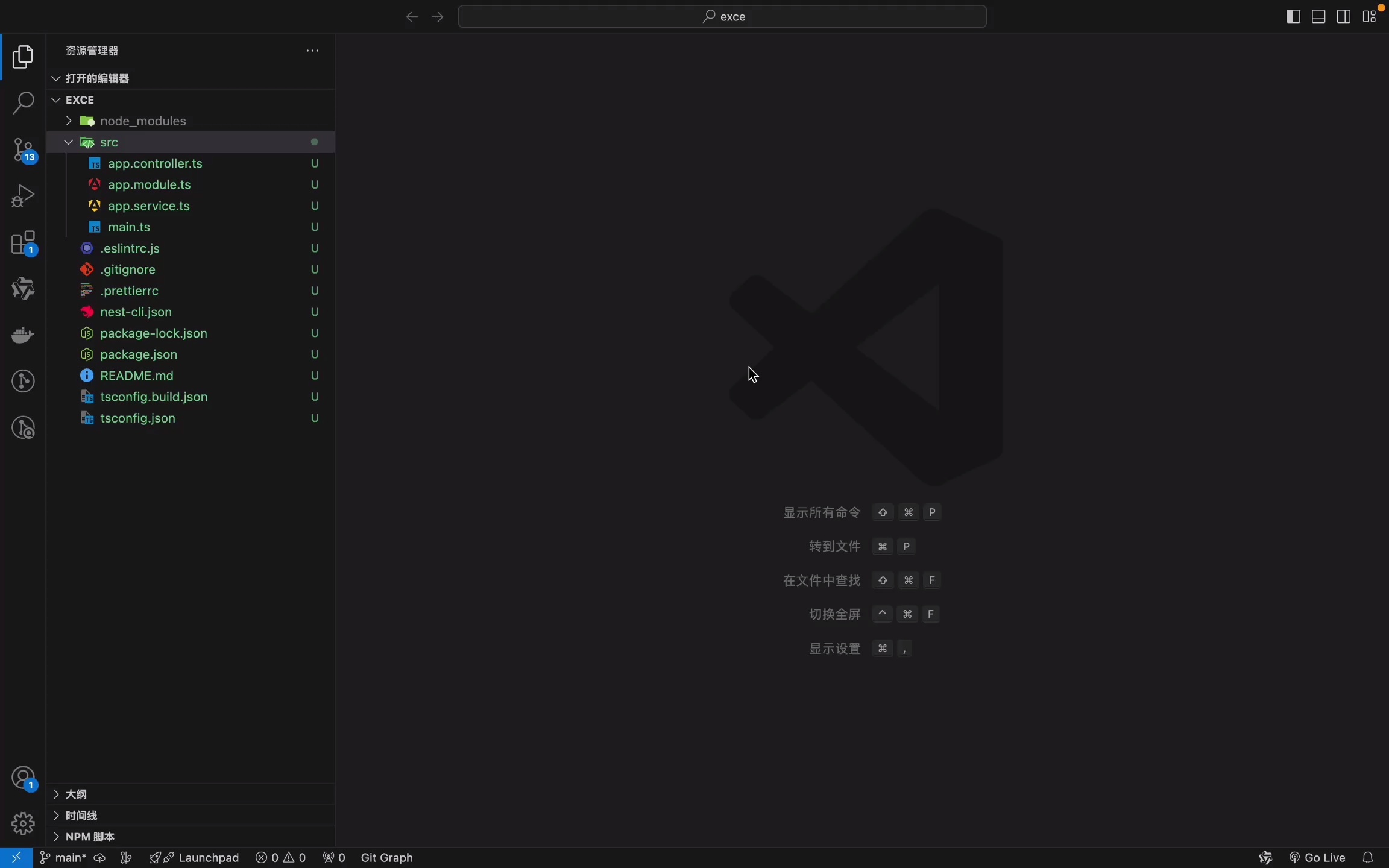Select the Search icon in activity bar
This screenshot has height=868, width=1389.
pos(23,103)
